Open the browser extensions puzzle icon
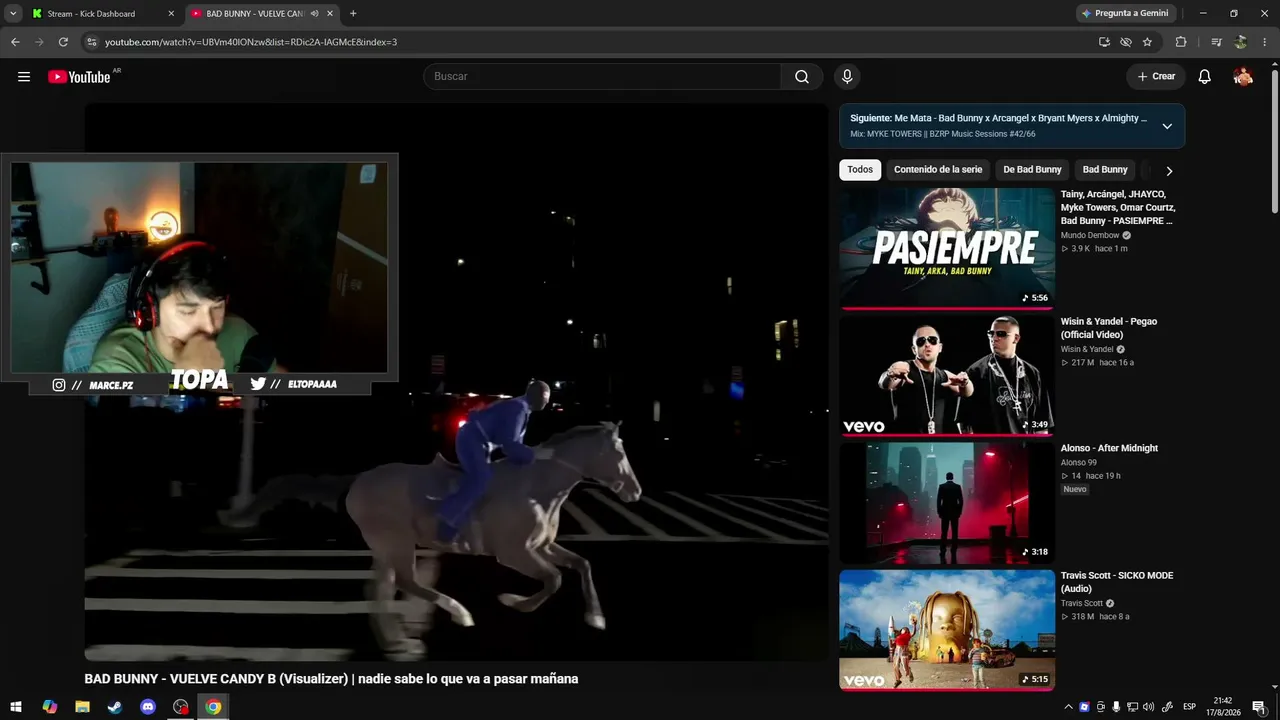Viewport: 1280px width, 720px height. click(x=1181, y=42)
